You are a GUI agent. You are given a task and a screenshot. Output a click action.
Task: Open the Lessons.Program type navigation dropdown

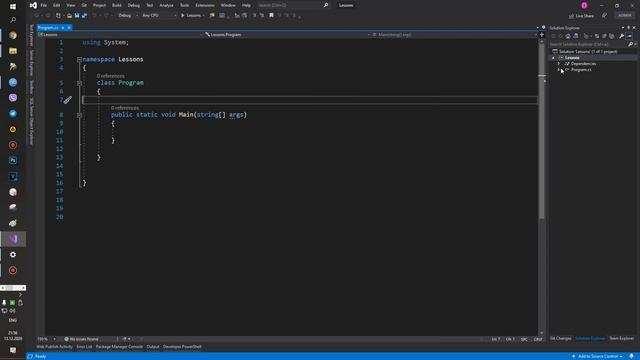287,35
